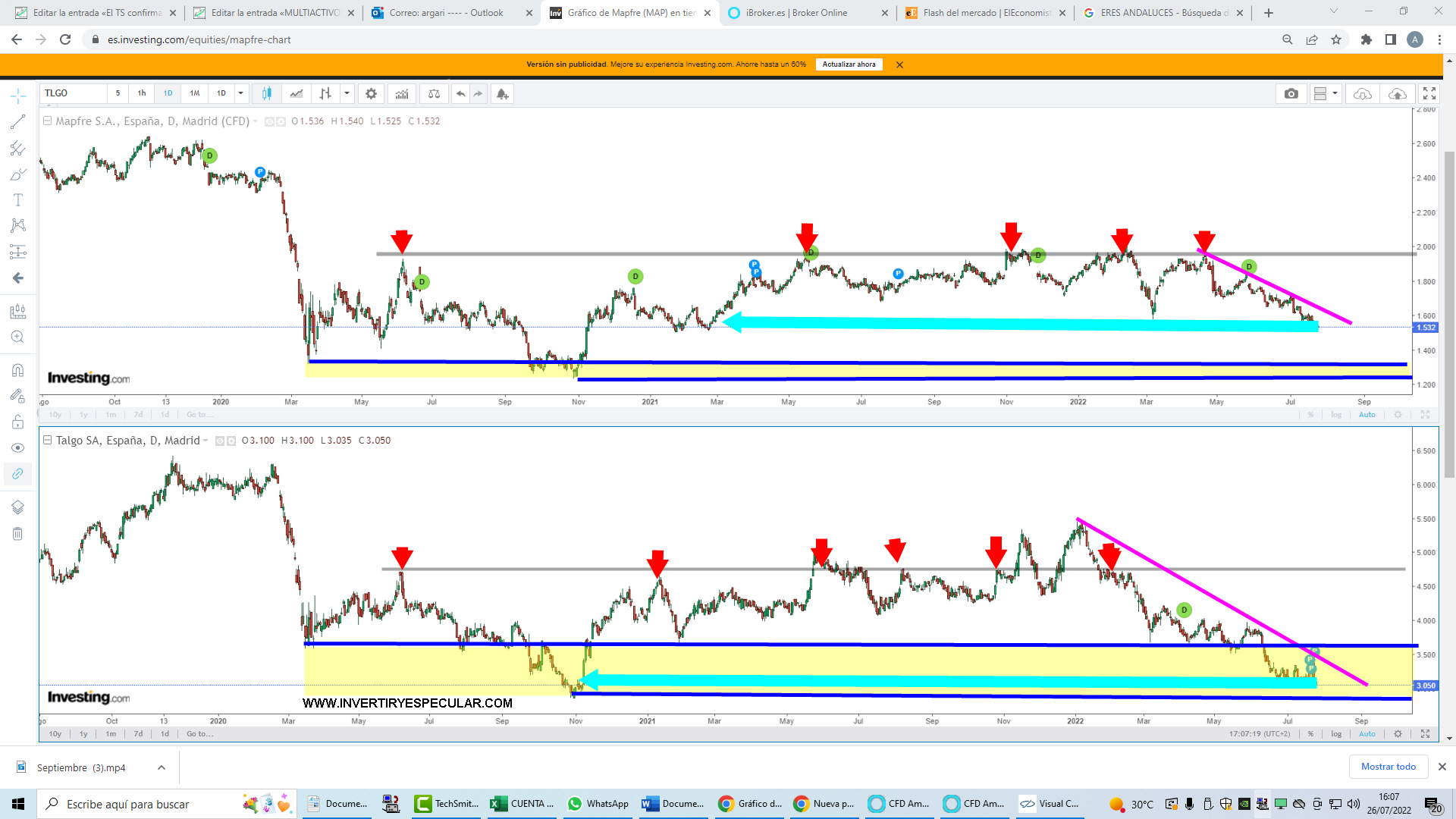The height and width of the screenshot is (819, 1456).
Task: Click the save chart cloud upload icon
Action: pos(1397,93)
